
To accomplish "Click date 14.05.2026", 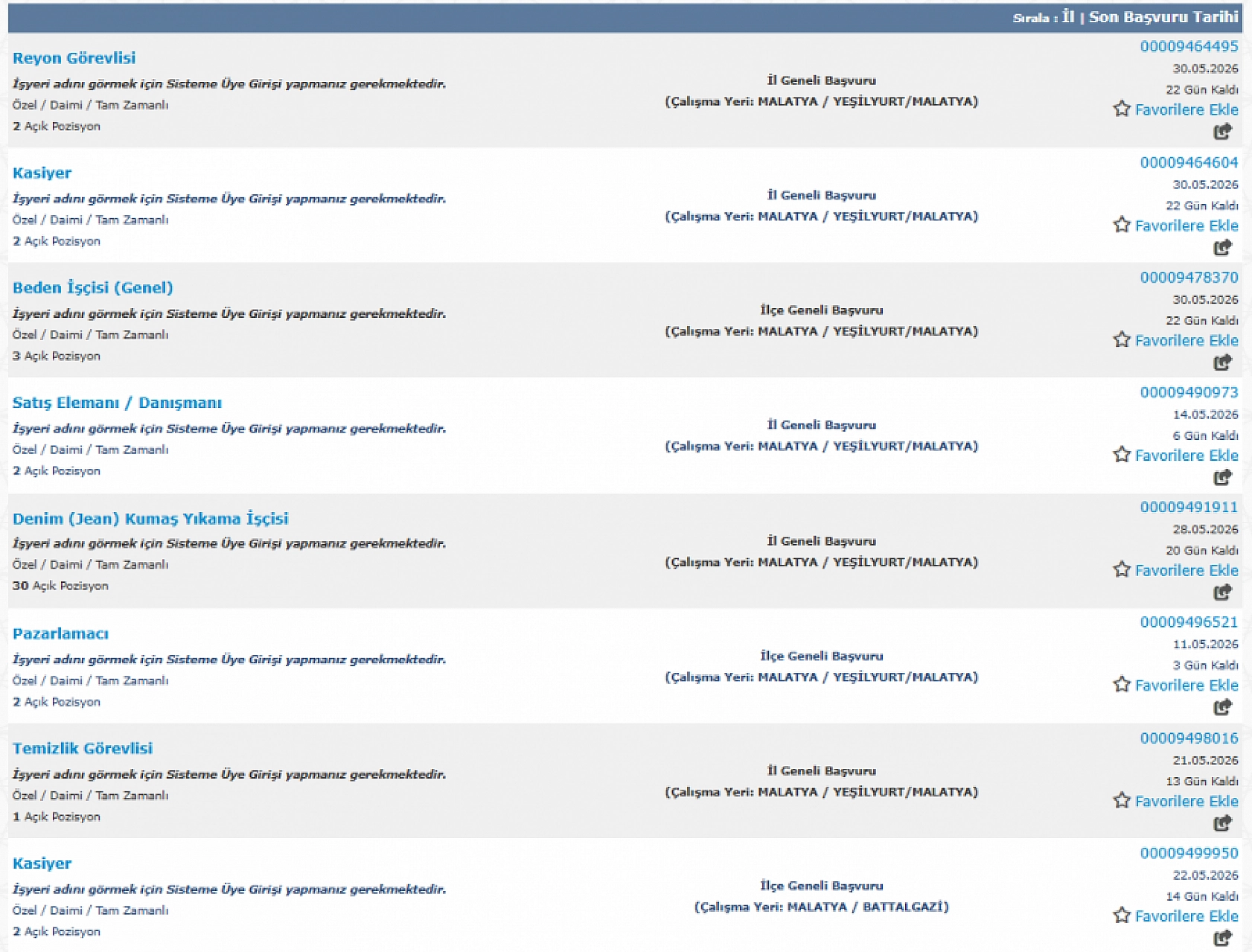I will click(1205, 415).
